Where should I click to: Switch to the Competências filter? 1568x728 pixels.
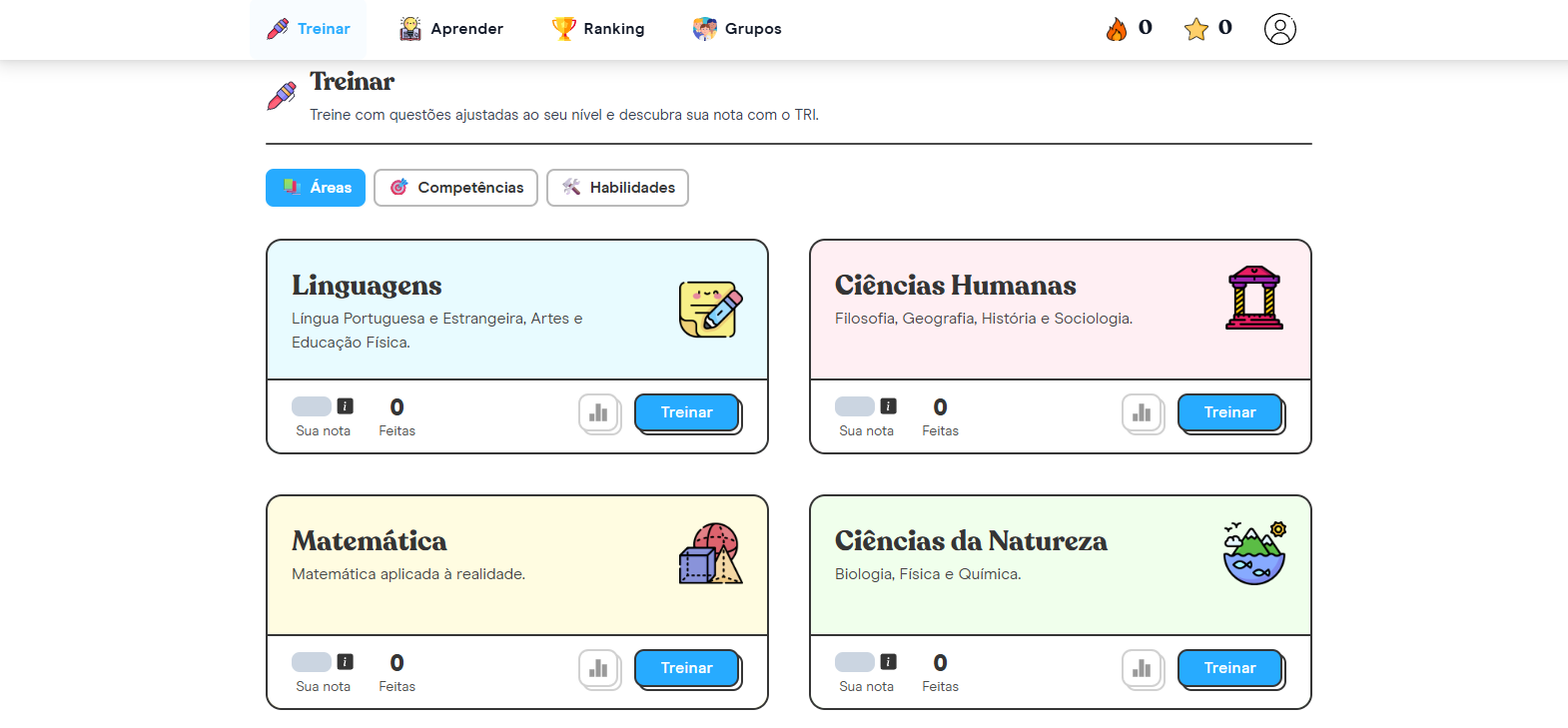[x=456, y=188]
